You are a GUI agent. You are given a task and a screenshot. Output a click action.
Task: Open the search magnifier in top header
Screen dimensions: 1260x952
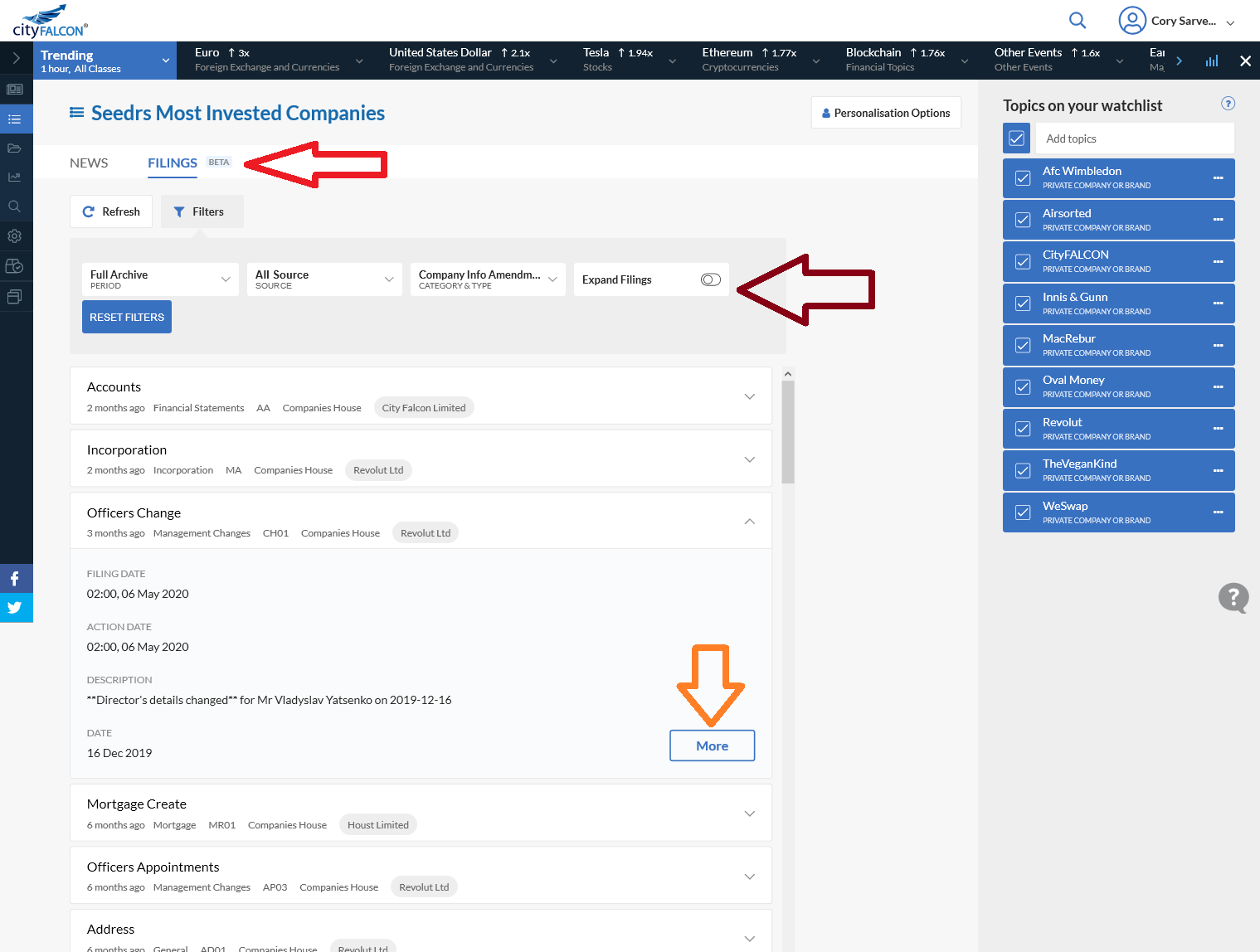[x=1077, y=20]
